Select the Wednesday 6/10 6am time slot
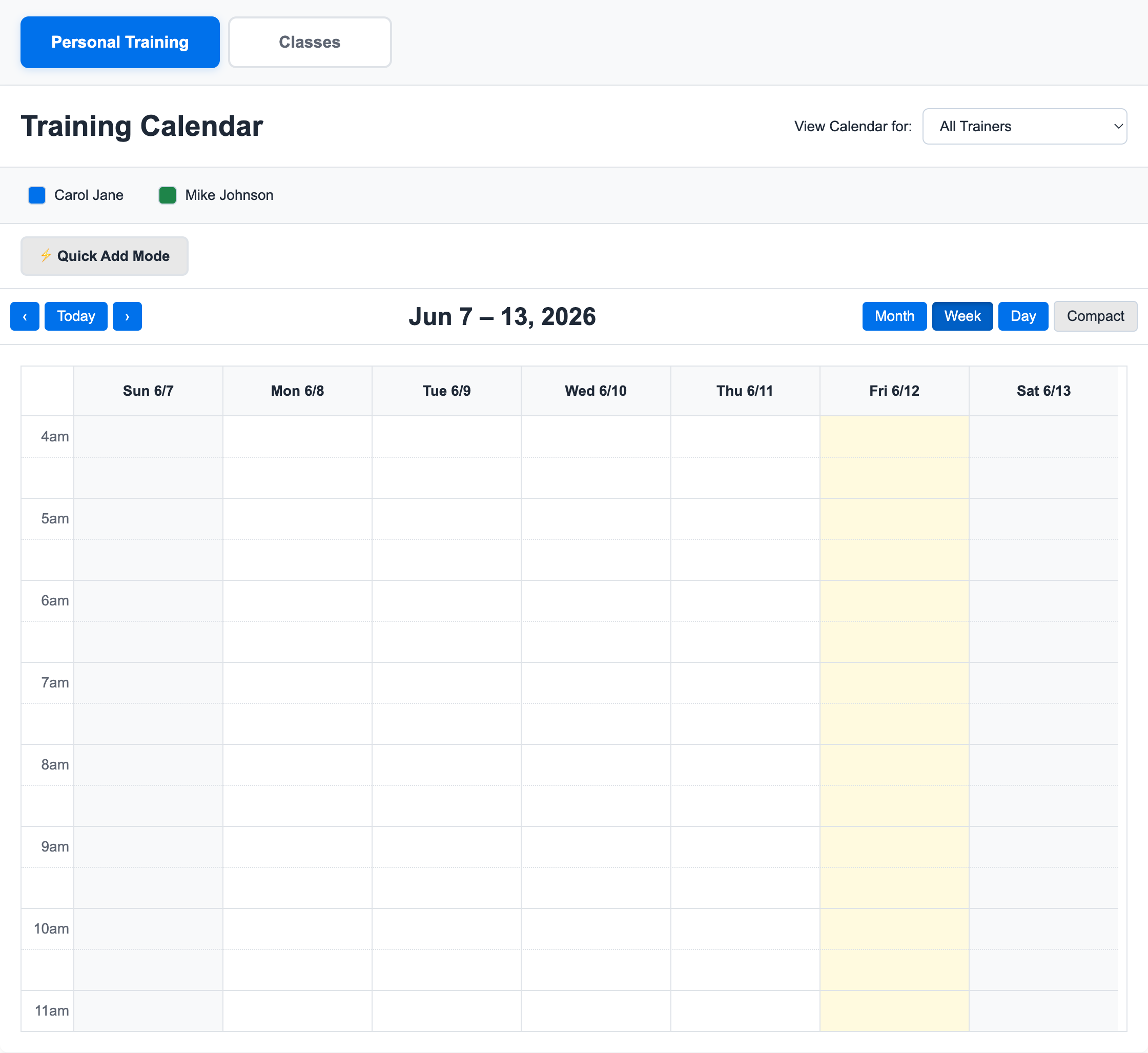Image resolution: width=1148 pixels, height=1053 pixels. tap(596, 601)
